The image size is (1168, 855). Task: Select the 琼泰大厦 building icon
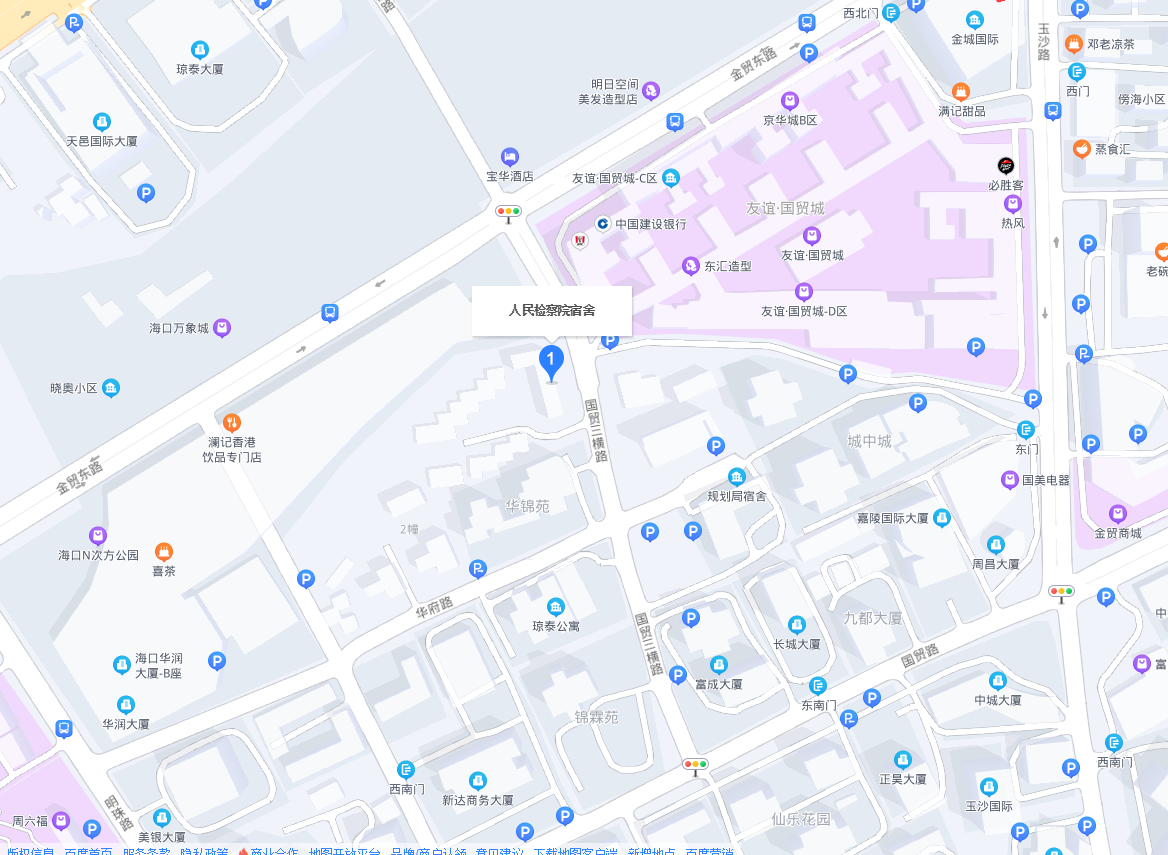pos(200,50)
